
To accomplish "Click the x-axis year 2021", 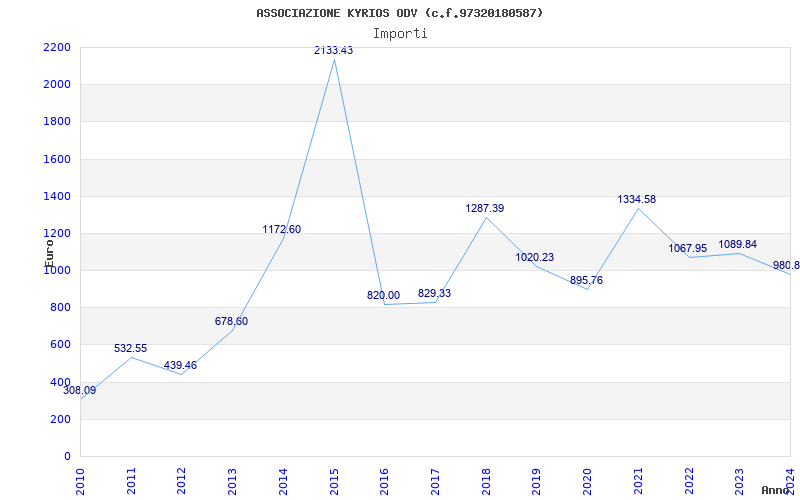I will [x=638, y=482].
